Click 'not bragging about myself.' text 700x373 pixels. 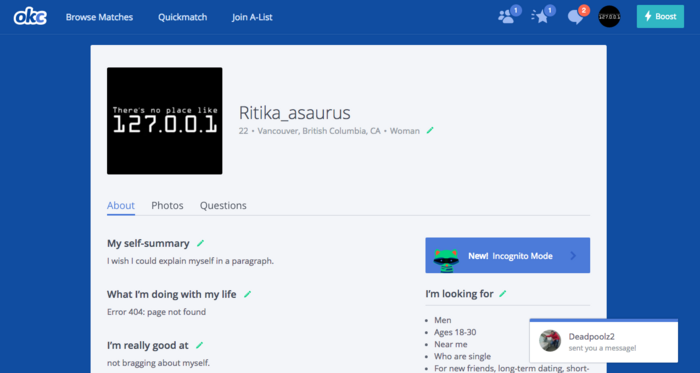pos(158,363)
